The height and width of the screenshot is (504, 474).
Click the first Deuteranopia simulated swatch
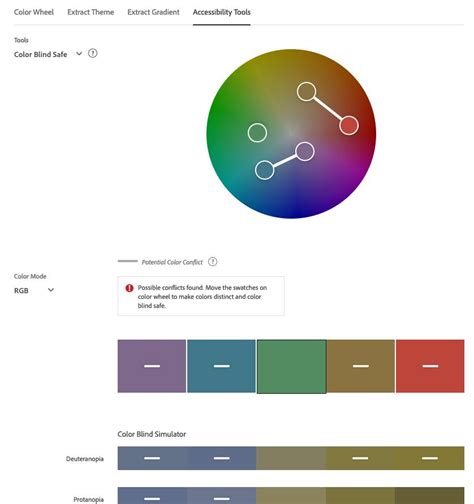tap(152, 458)
